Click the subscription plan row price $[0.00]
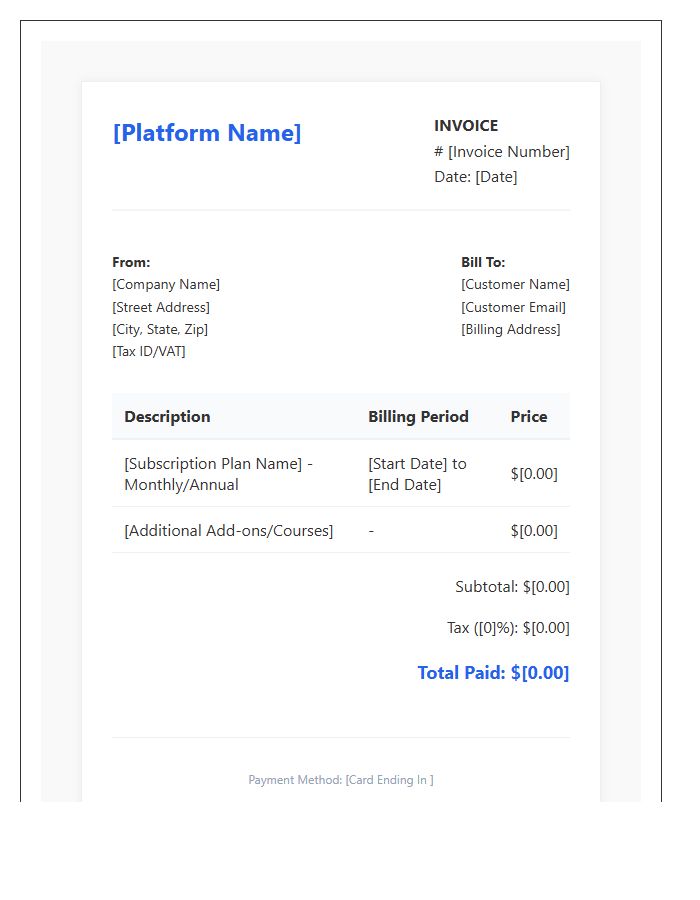Screen dimensions: 700x900 [x=534, y=474]
